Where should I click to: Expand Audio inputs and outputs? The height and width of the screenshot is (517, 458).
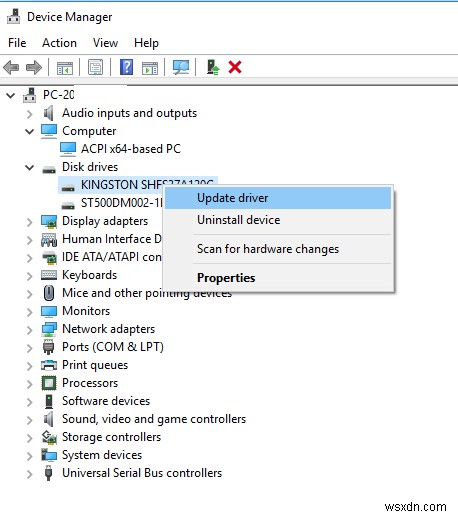pos(29,114)
